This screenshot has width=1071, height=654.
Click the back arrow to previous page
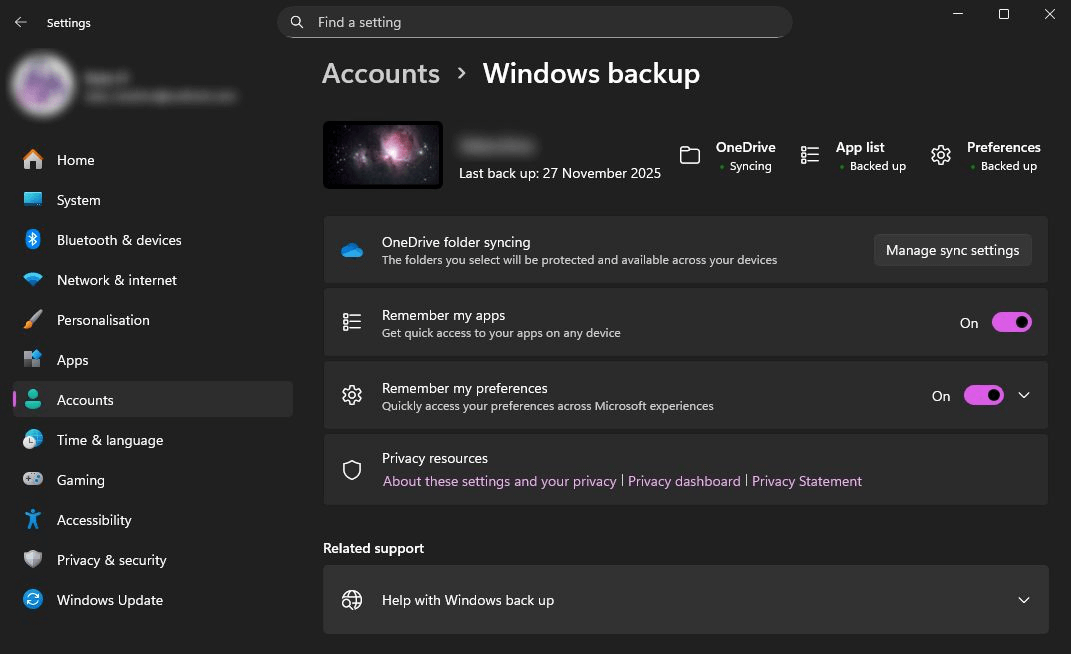tap(20, 22)
